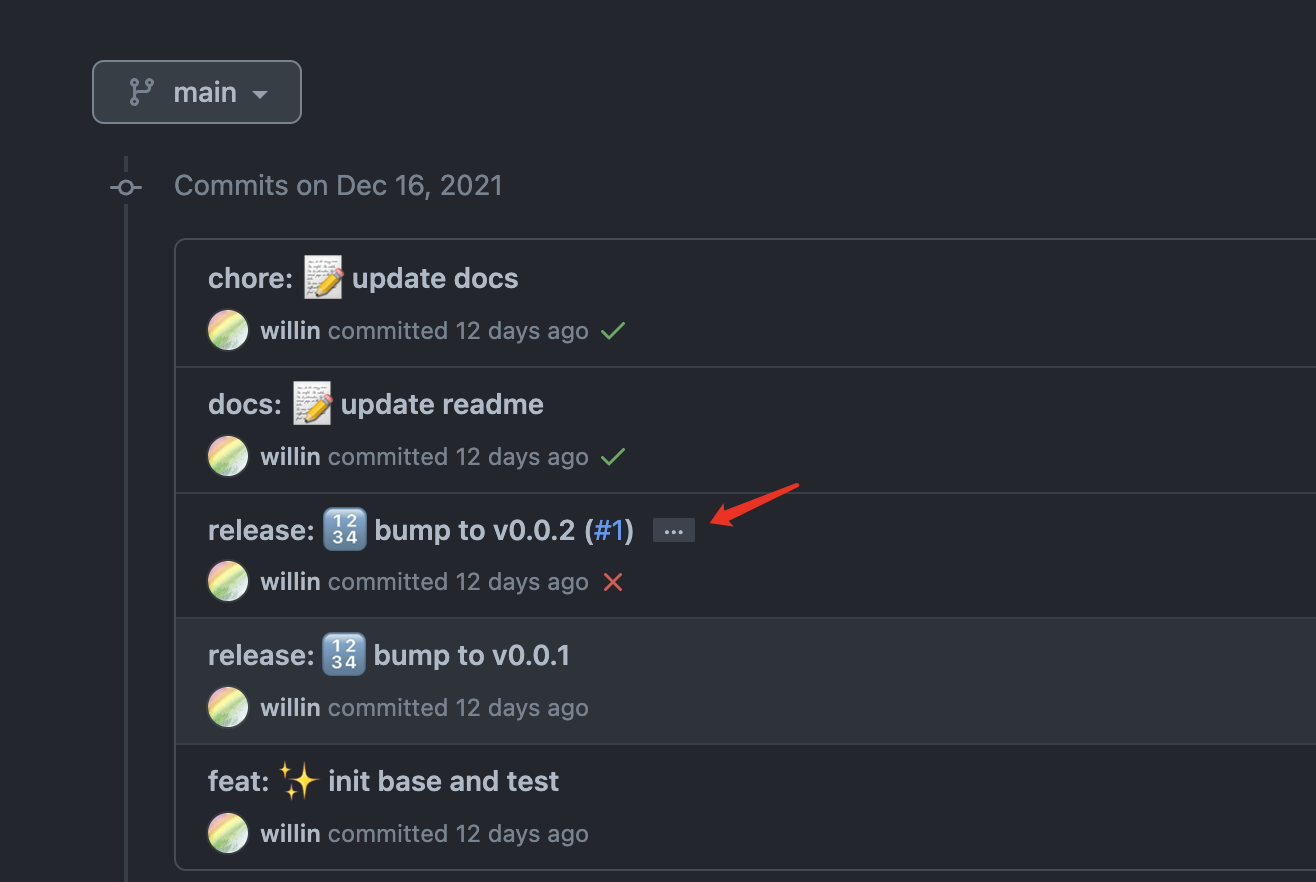Click the calendar emoji in the v0.0.1 release commit
The width and height of the screenshot is (1316, 882).
point(344,655)
